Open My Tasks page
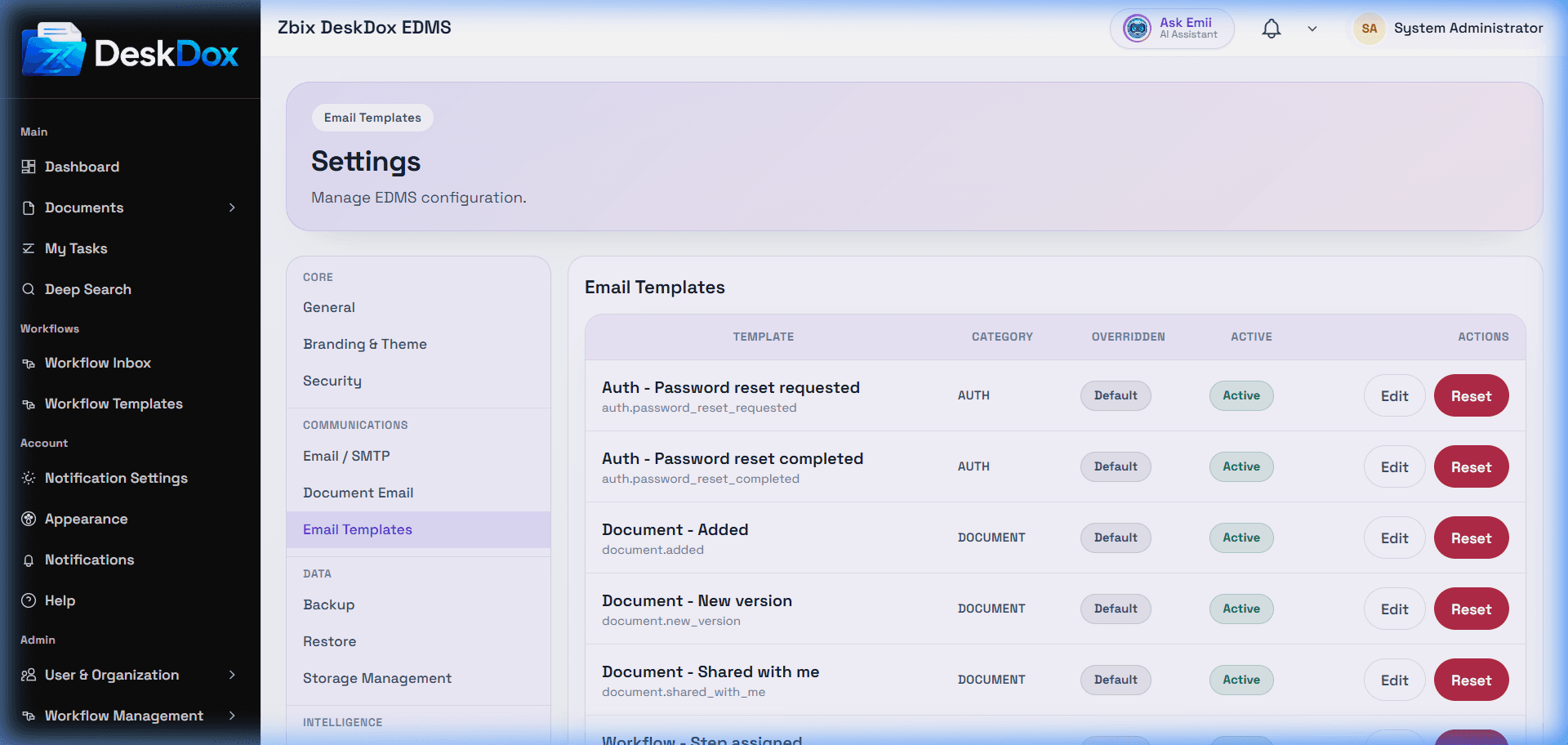1568x745 pixels. 76,248
